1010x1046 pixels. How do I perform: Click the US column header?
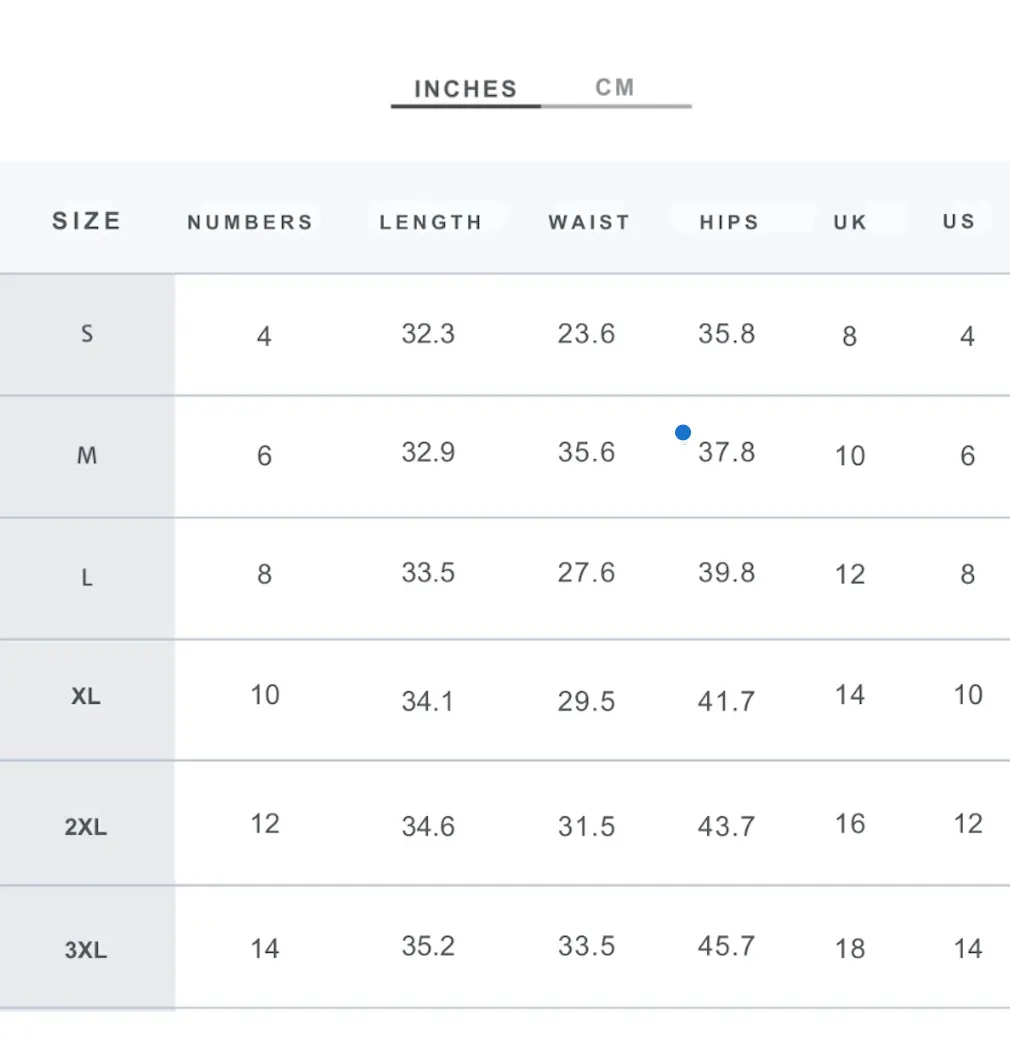pyautogui.click(x=959, y=221)
